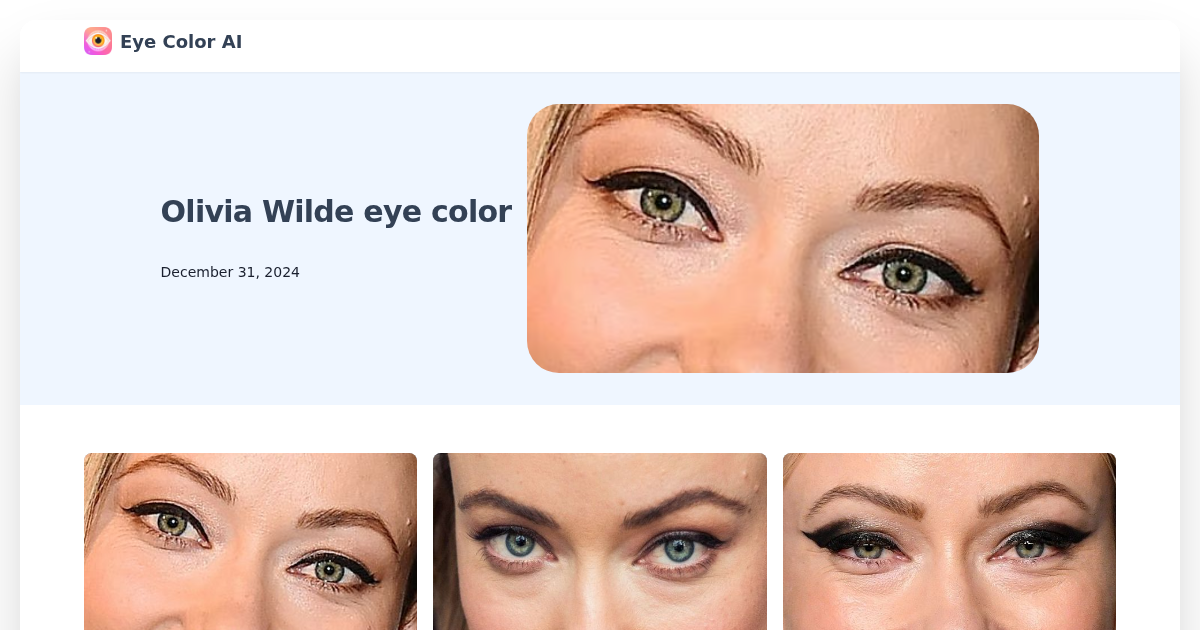Click the left green eye in first thumbnail
The height and width of the screenshot is (630, 1200).
[x=172, y=523]
